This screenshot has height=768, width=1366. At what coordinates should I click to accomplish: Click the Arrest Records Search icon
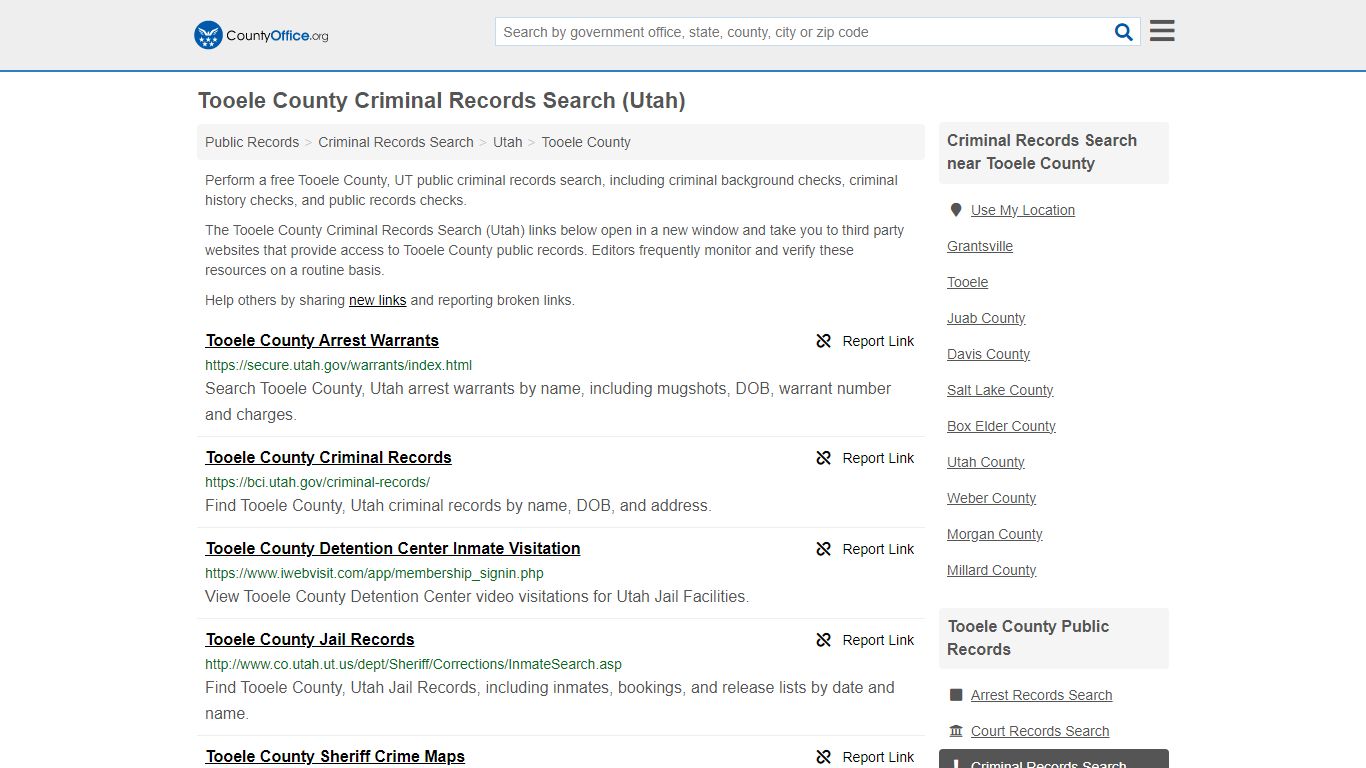point(956,695)
